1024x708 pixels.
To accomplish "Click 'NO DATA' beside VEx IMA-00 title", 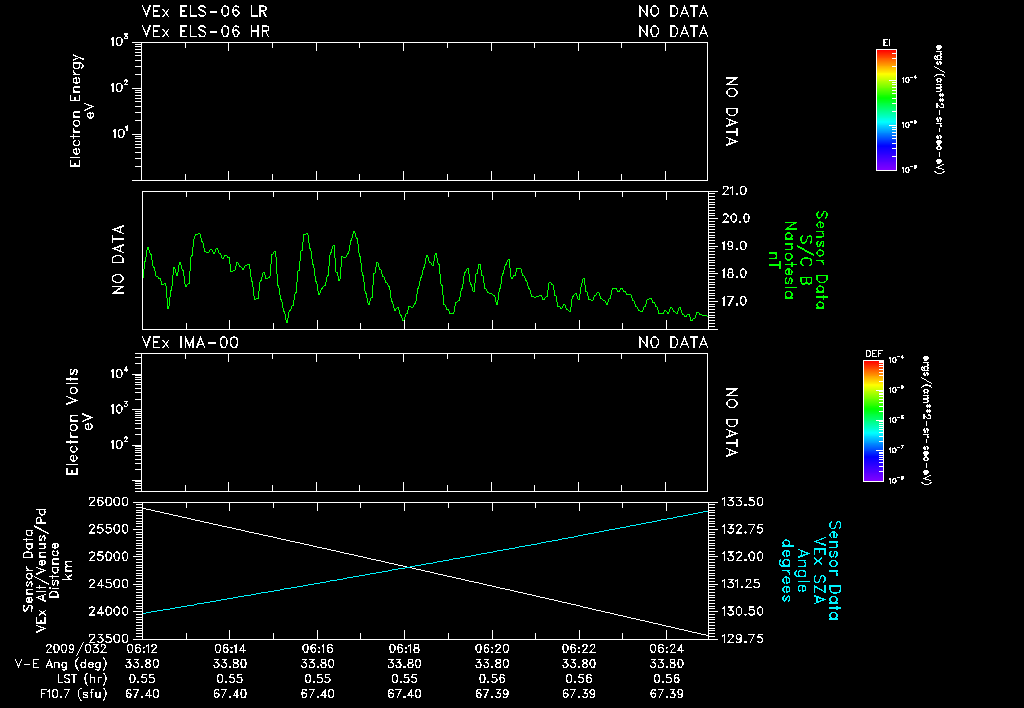I will click(673, 343).
